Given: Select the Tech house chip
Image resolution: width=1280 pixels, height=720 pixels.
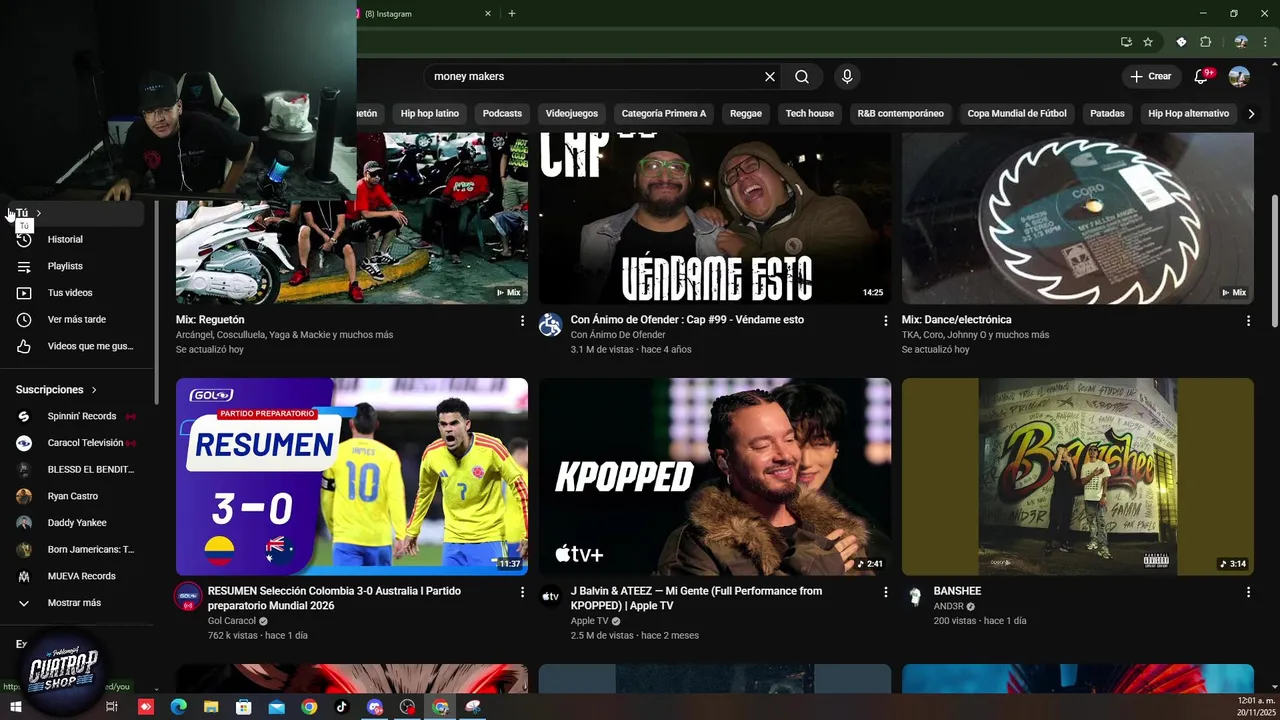Looking at the screenshot, I should 810,114.
